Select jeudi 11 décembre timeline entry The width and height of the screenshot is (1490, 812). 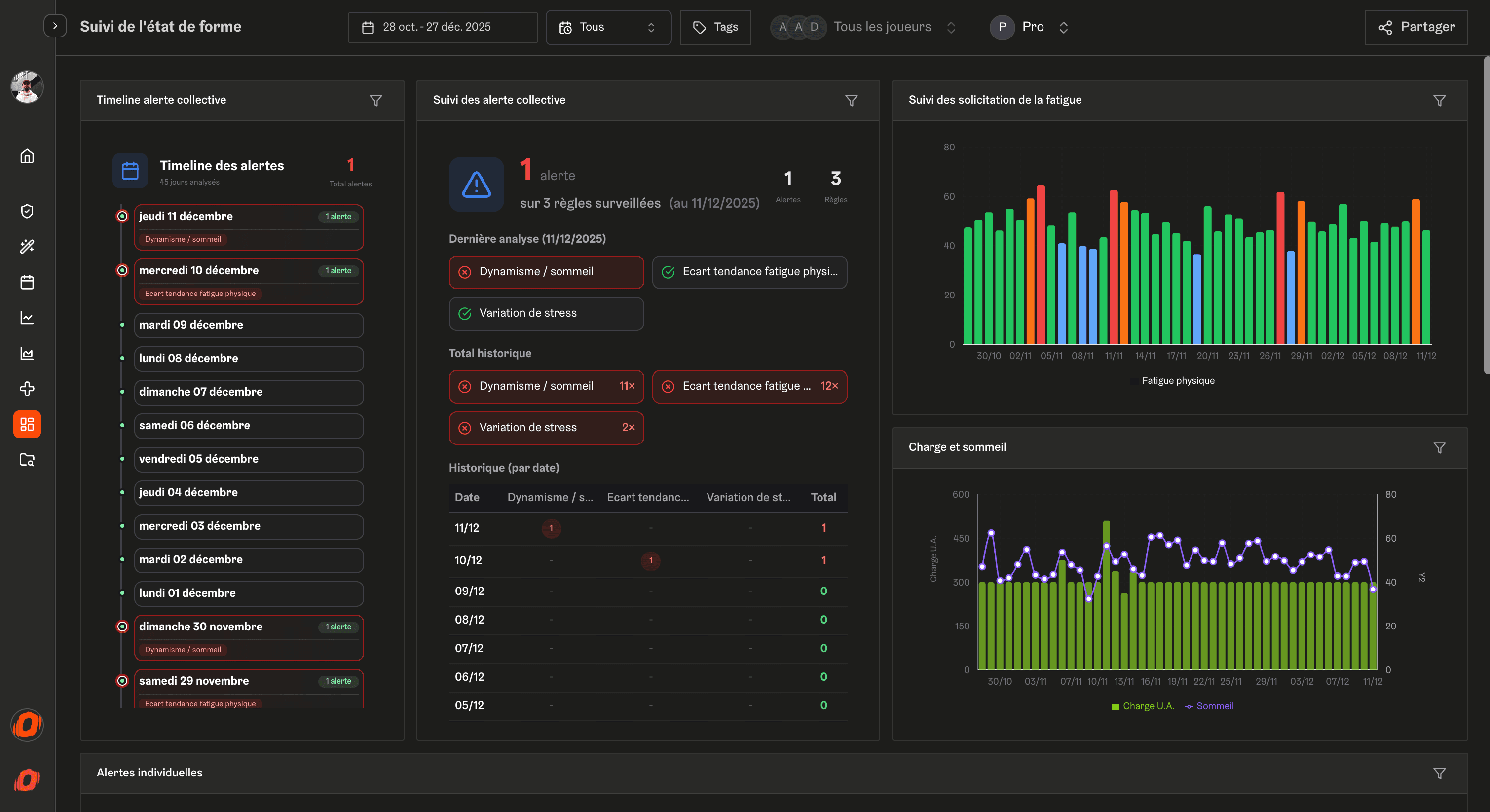click(x=249, y=227)
